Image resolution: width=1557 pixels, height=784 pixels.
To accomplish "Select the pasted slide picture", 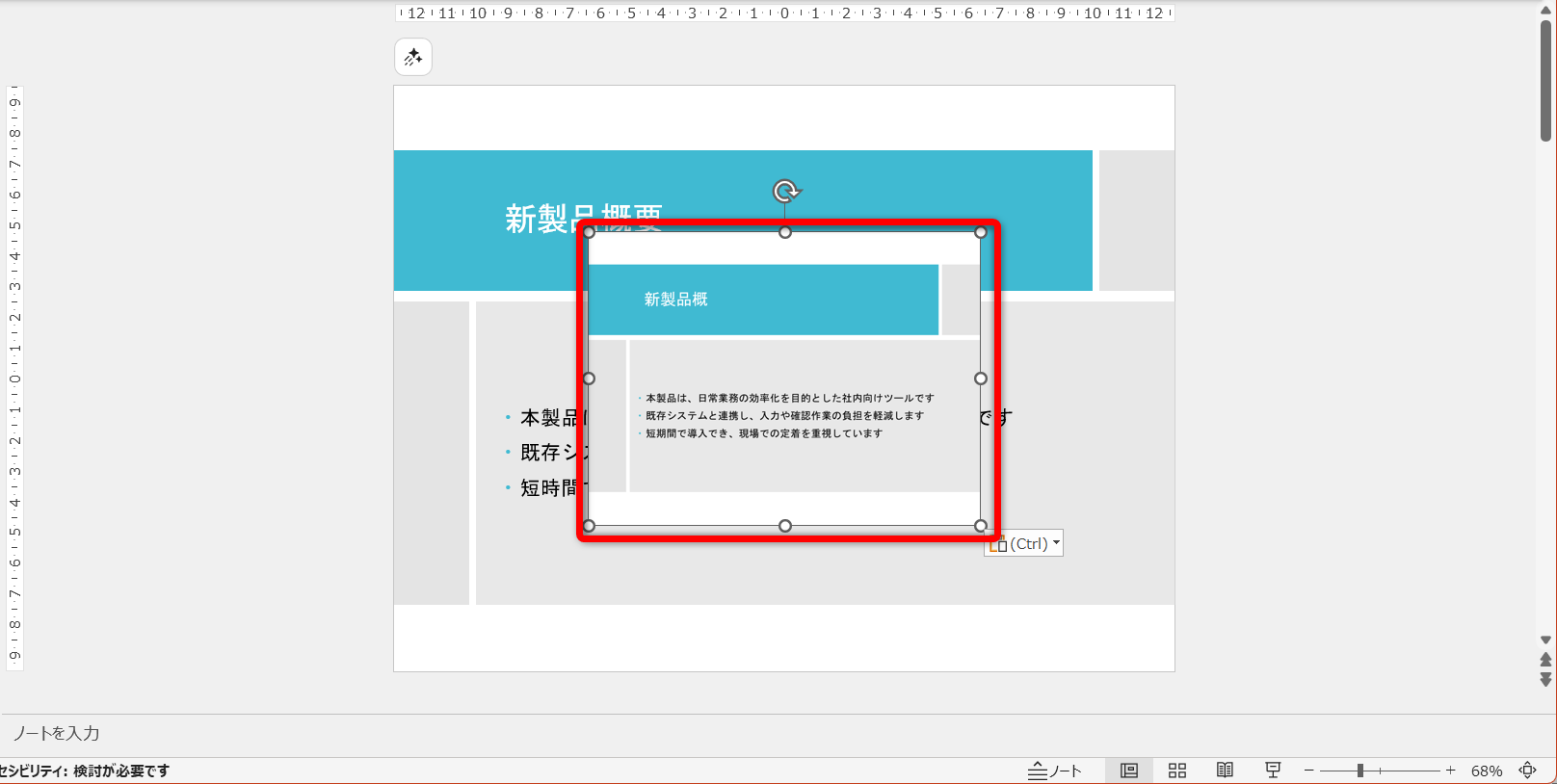I will click(785, 379).
